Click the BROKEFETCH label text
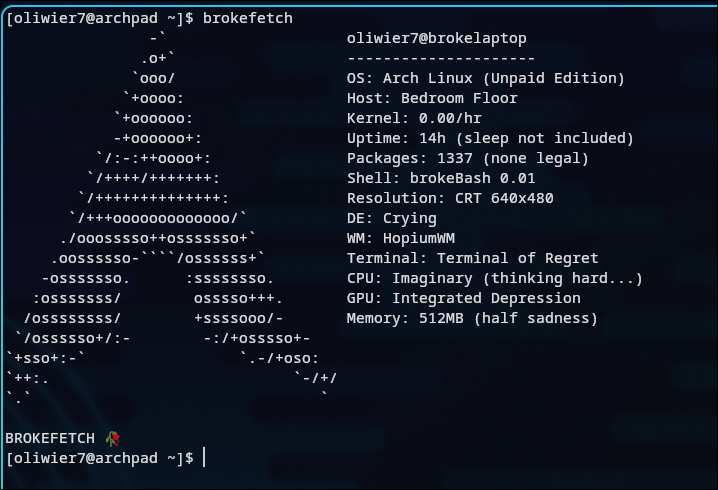This screenshot has height=490, width=718. (50, 439)
